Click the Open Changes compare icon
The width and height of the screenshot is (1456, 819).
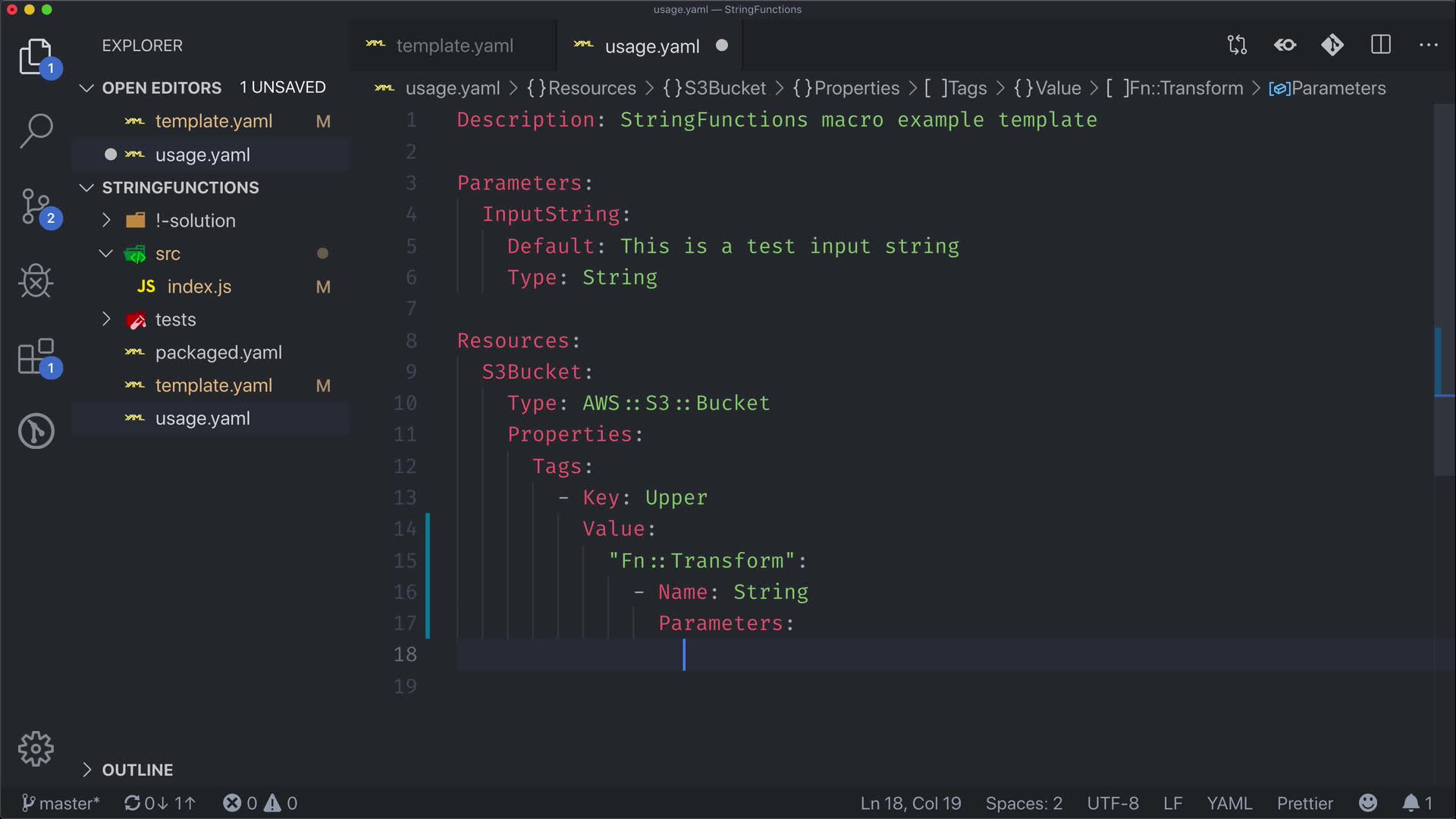(1237, 45)
